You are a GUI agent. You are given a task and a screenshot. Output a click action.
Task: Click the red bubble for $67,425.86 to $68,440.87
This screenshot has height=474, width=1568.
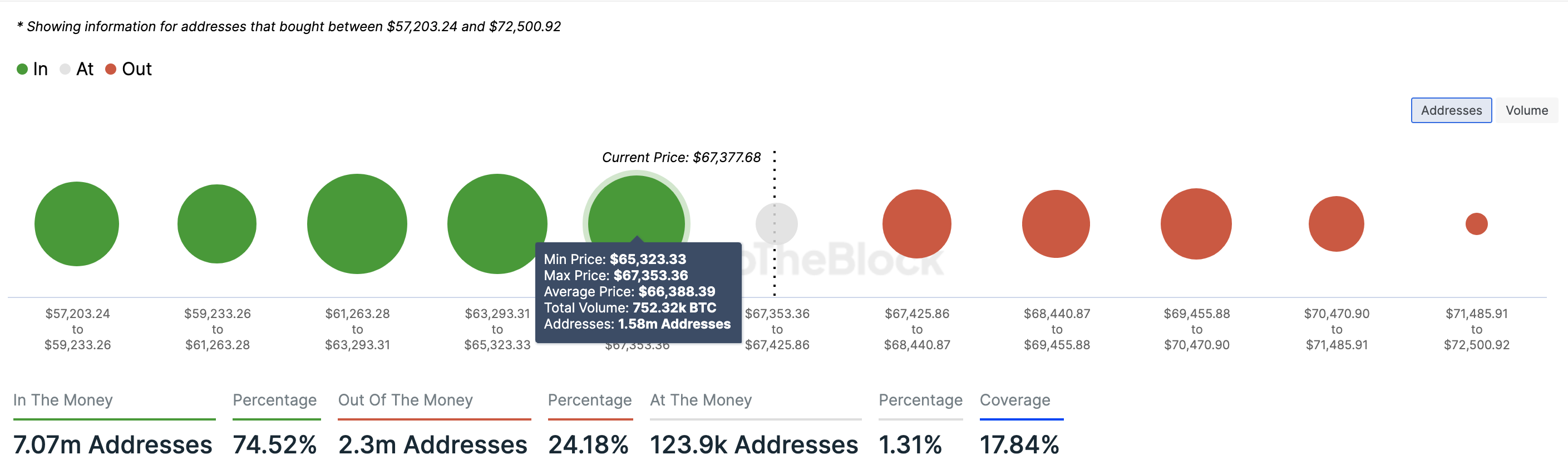[916, 223]
